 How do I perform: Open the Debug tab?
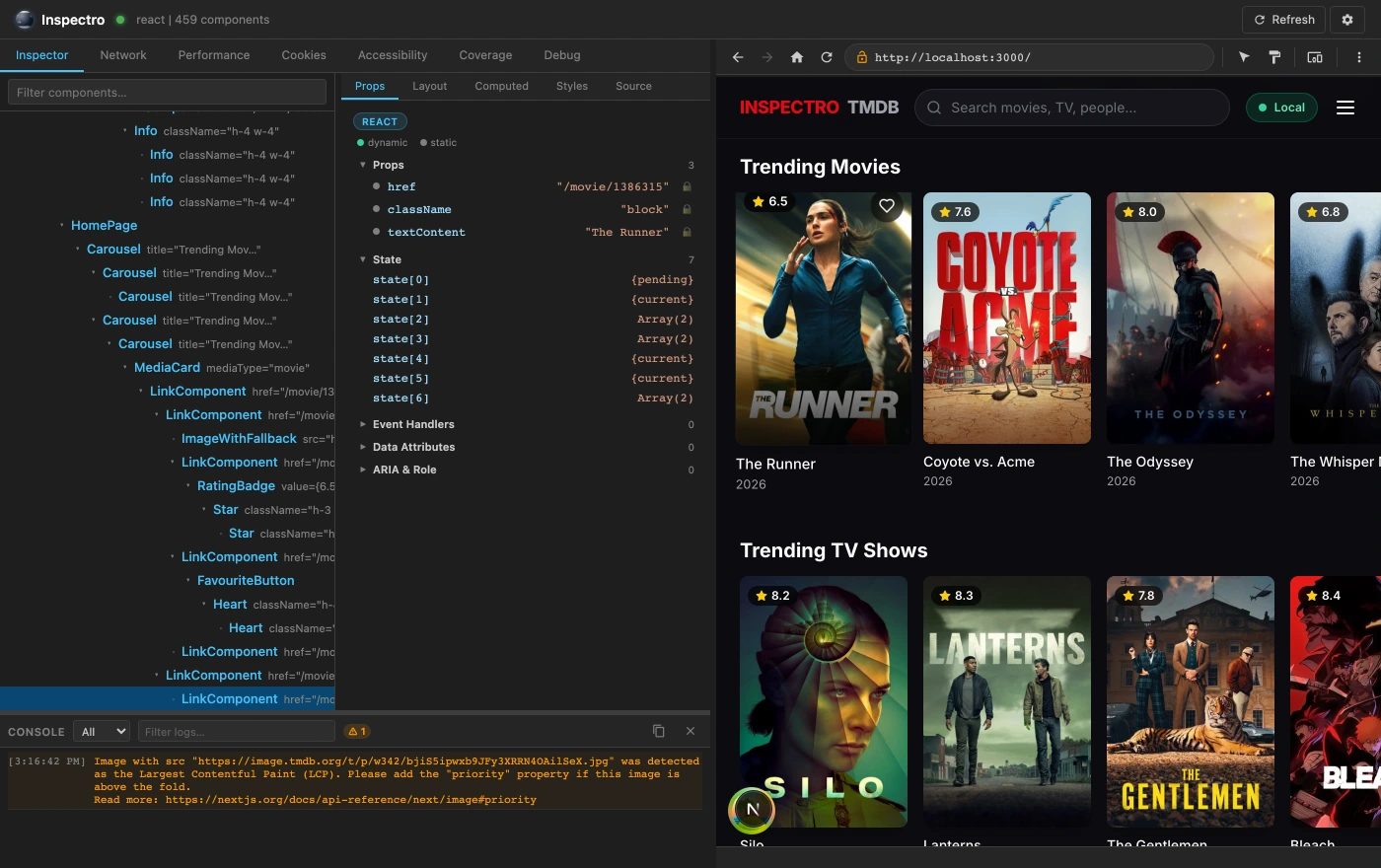tap(562, 55)
